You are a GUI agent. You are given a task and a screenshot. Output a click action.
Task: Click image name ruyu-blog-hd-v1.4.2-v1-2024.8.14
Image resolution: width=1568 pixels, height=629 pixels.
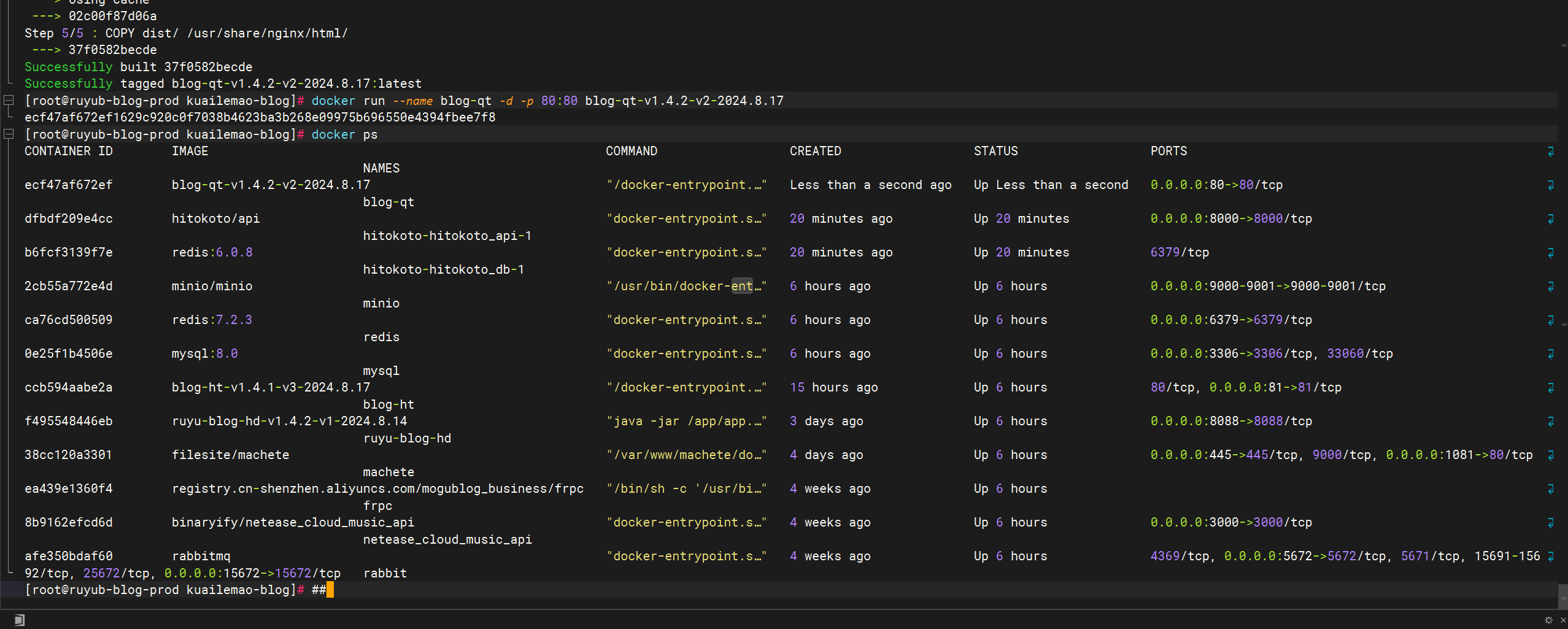[289, 421]
